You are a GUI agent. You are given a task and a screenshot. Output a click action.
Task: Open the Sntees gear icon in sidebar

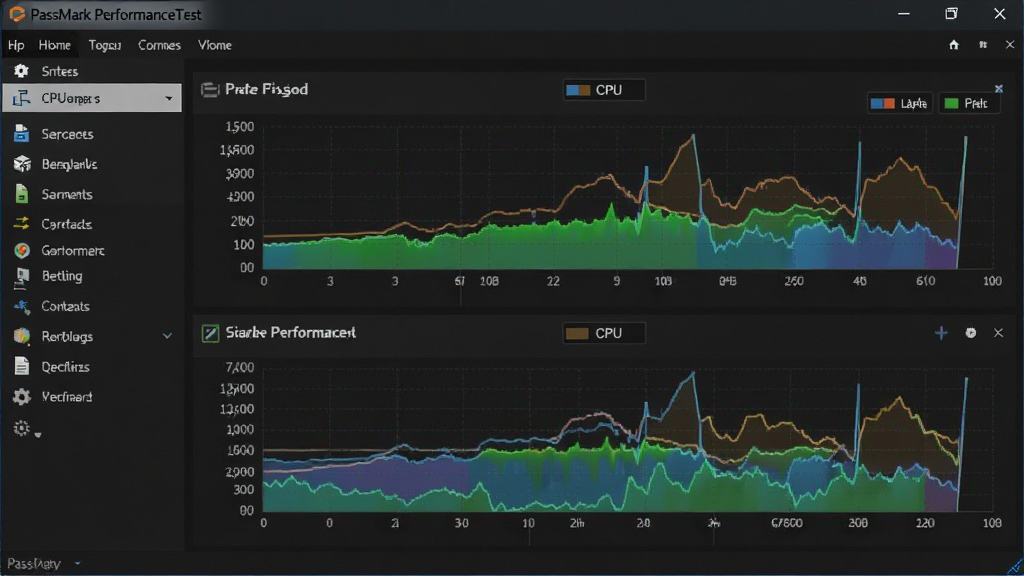point(21,71)
